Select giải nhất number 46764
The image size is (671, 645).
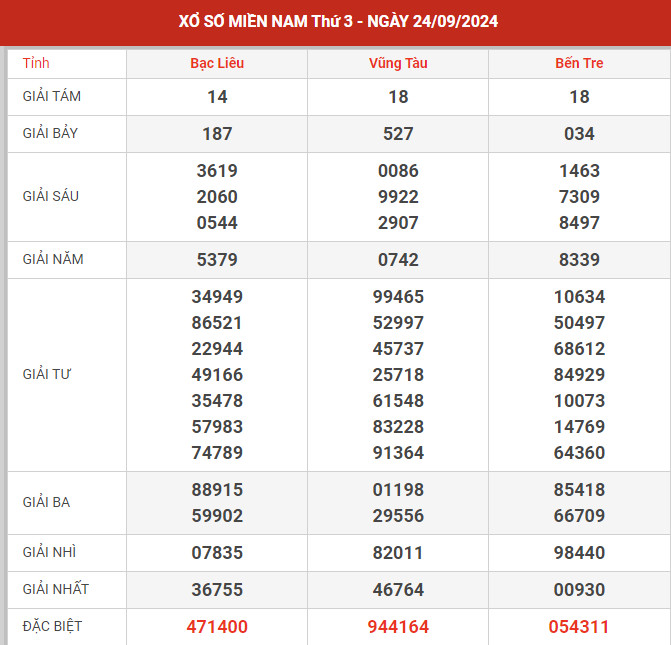click(x=398, y=589)
